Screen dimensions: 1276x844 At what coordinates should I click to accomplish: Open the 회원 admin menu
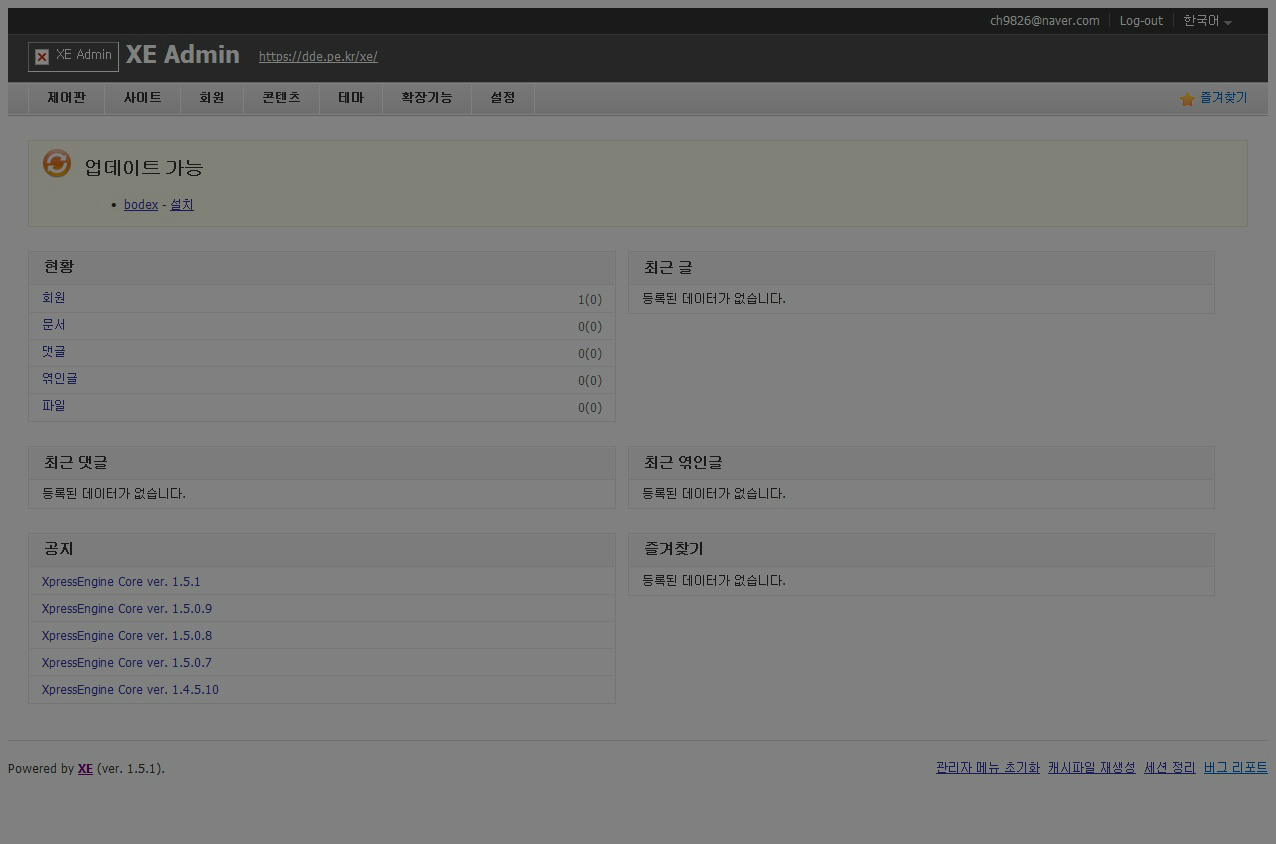pos(212,98)
